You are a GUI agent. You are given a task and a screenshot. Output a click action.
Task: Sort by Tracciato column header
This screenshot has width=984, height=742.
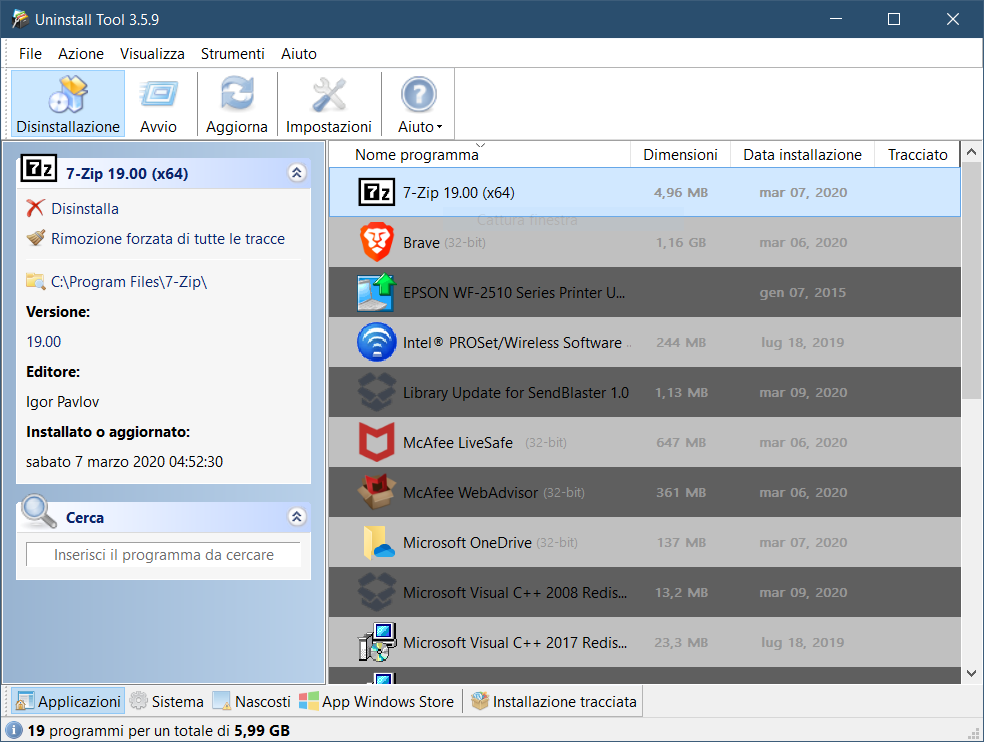coord(917,154)
